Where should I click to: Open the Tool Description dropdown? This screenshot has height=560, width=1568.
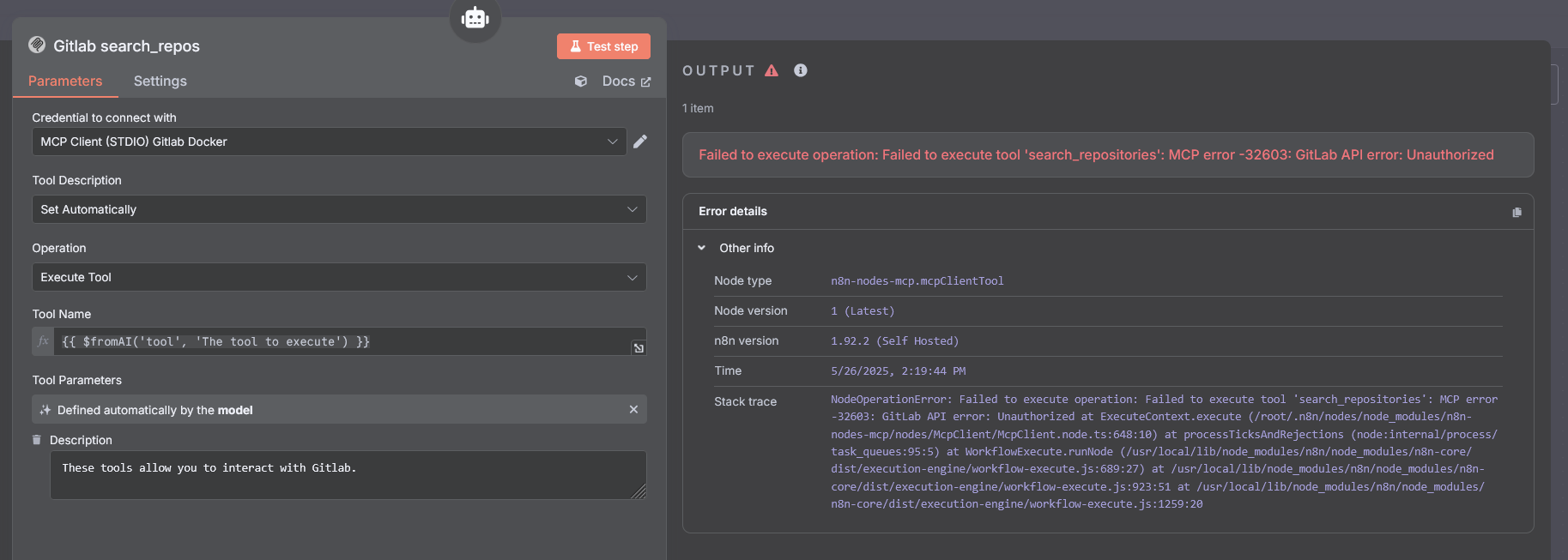(x=339, y=209)
